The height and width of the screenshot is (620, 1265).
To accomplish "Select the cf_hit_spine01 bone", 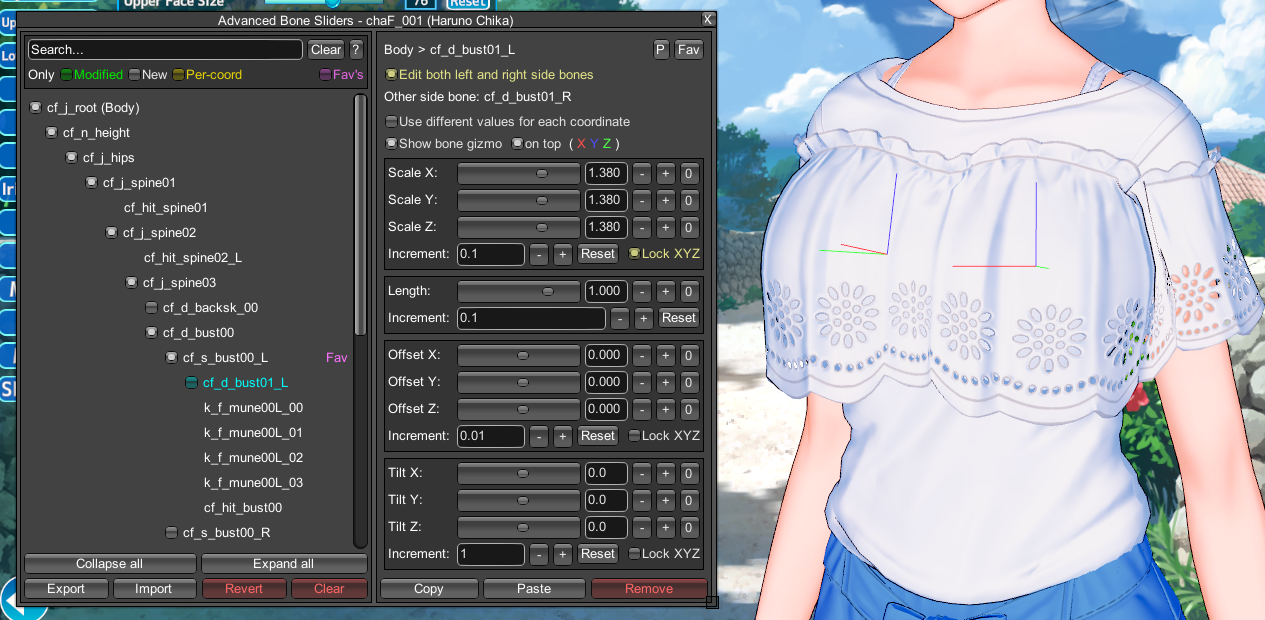I will click(166, 207).
